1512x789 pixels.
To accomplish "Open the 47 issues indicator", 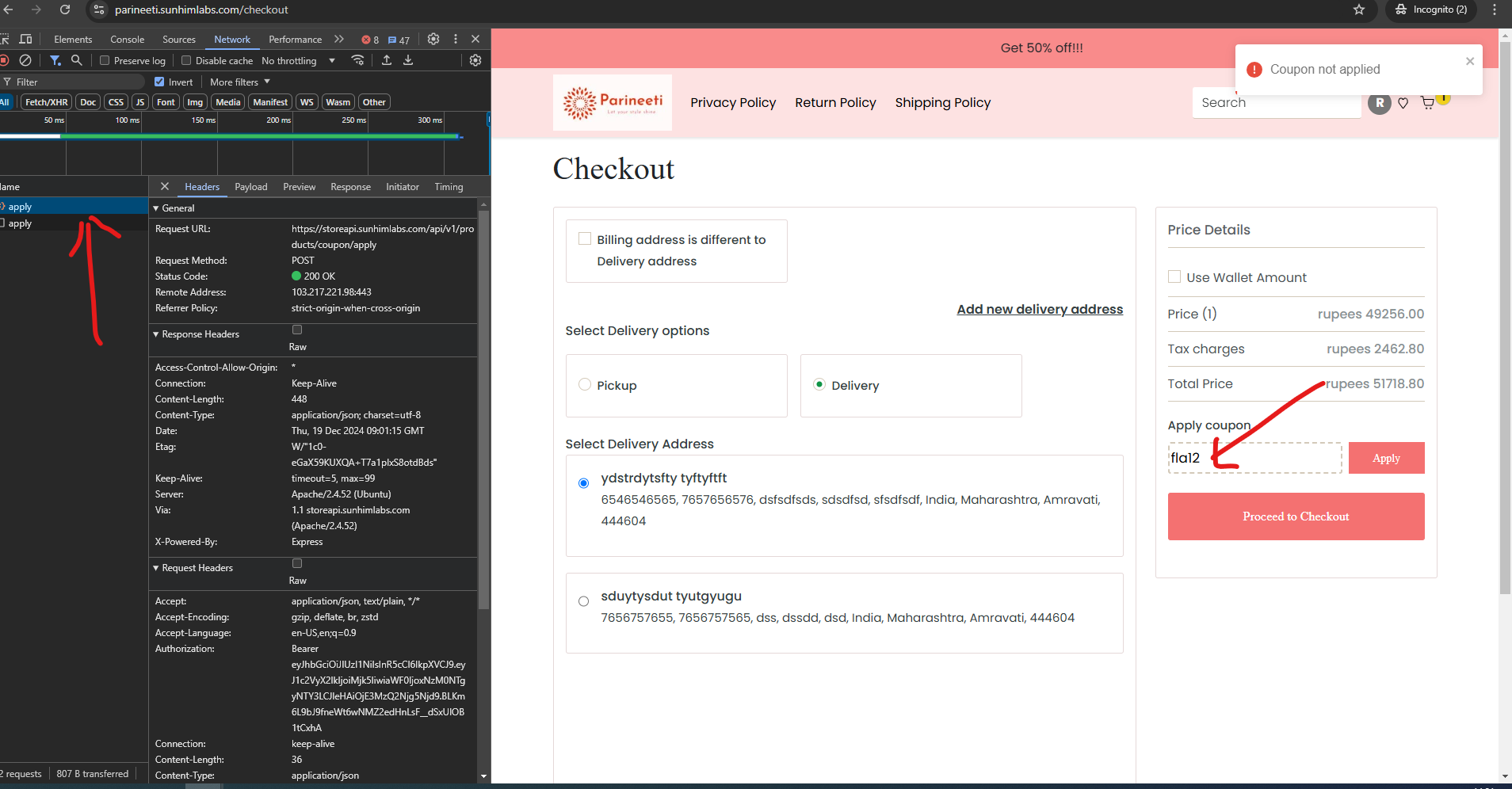I will (399, 40).
